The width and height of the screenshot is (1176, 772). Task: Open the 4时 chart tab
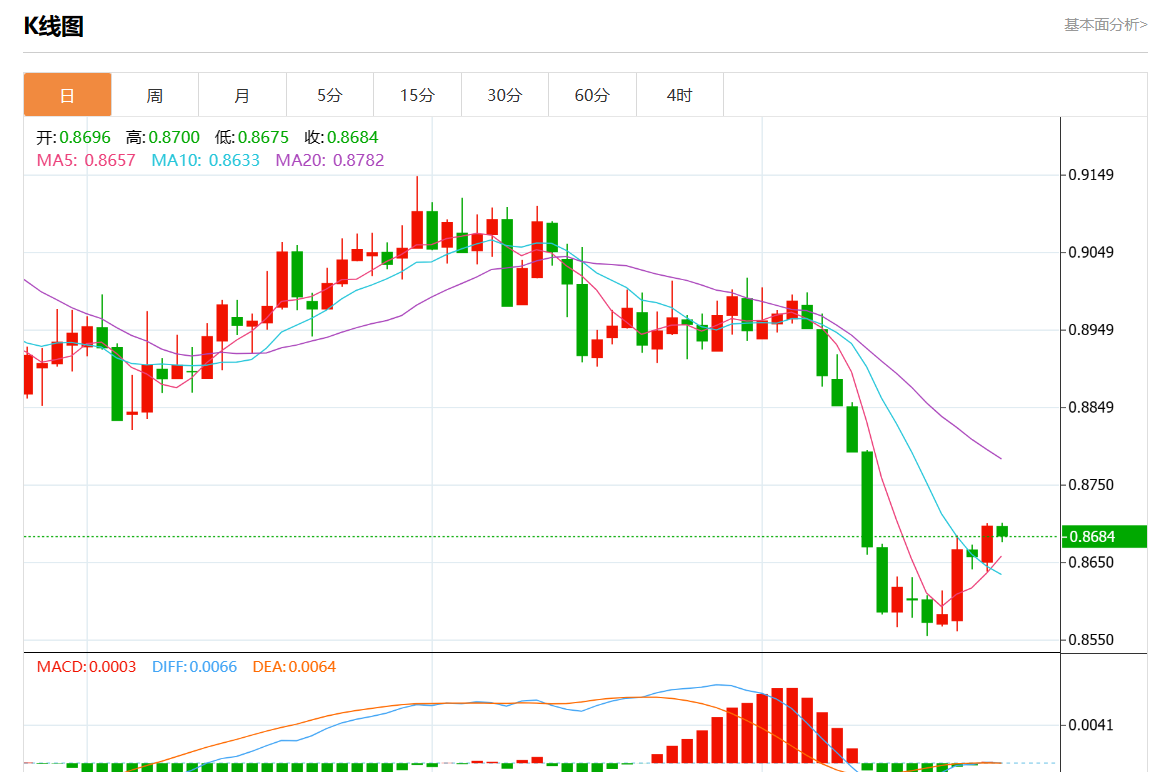click(680, 95)
